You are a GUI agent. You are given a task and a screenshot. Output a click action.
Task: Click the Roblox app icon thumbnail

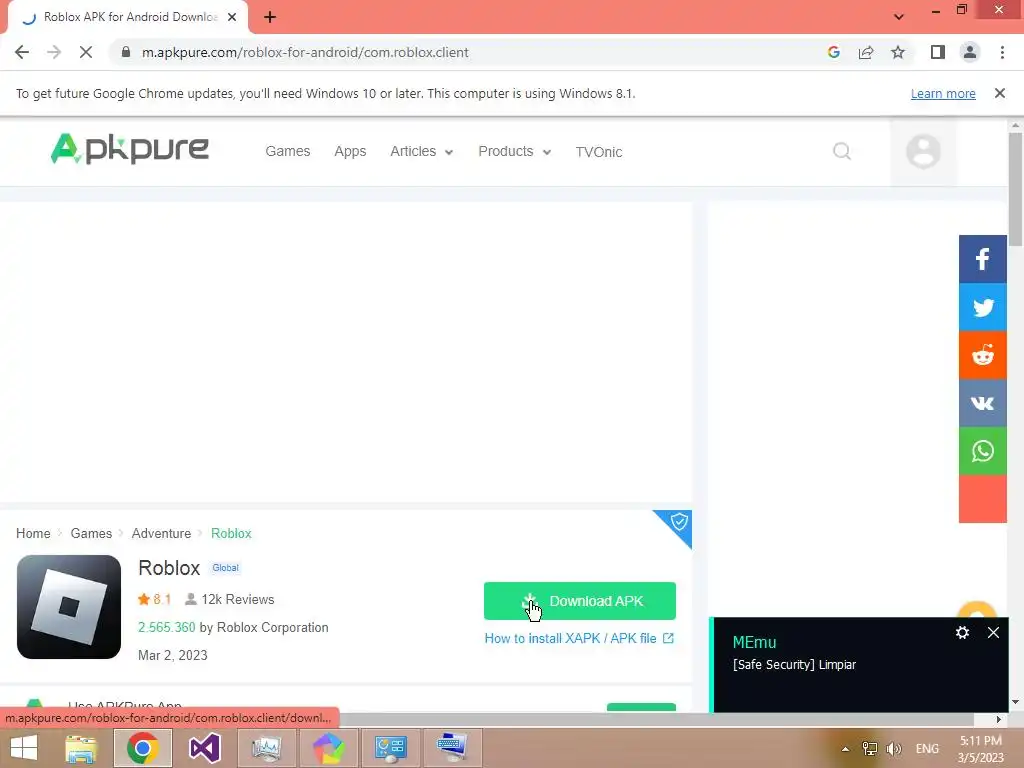pos(69,607)
